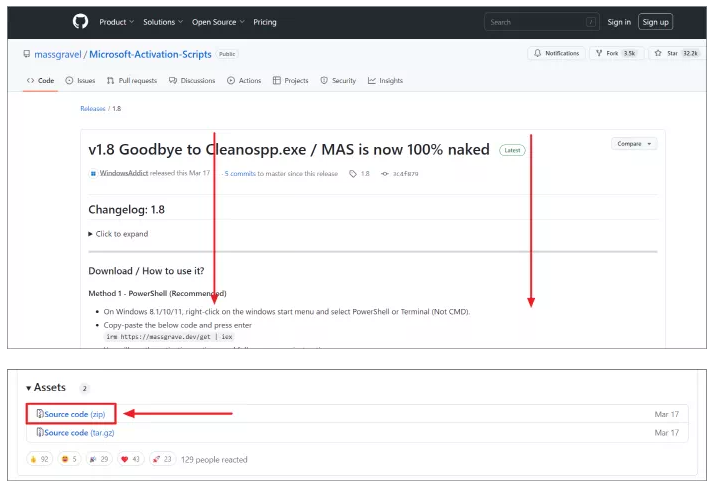Screen dimensions: 720x493
Task: Click the Issues circle icon
Action: click(x=69, y=80)
